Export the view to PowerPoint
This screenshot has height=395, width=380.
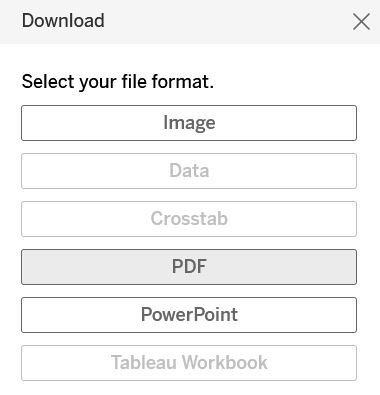[x=189, y=315]
